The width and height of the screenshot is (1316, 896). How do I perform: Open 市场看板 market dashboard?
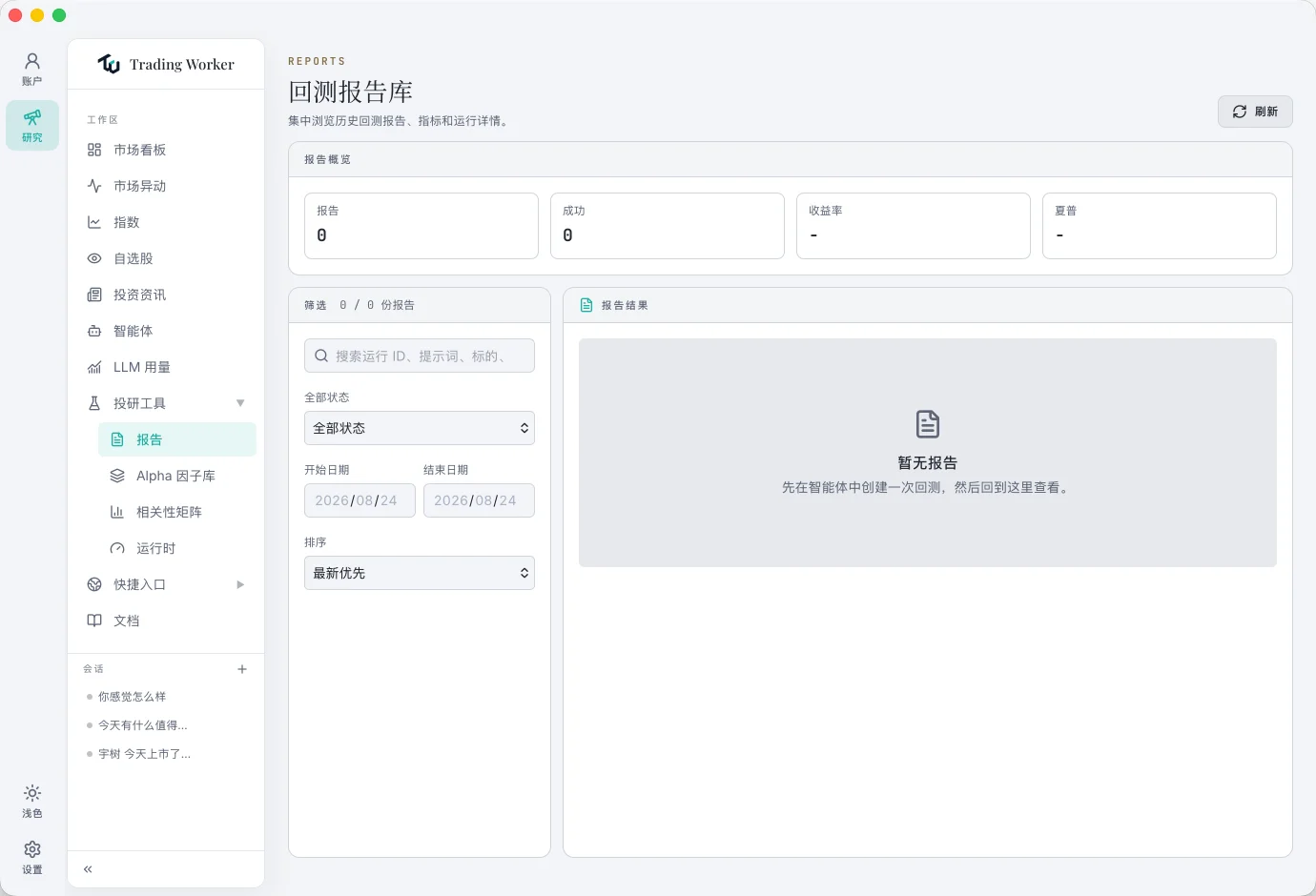[x=166, y=150]
